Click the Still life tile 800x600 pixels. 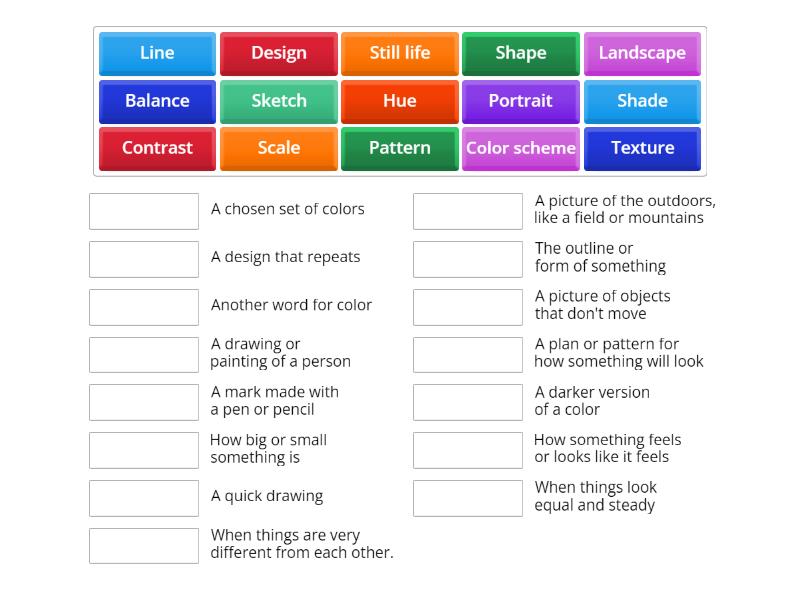400,54
